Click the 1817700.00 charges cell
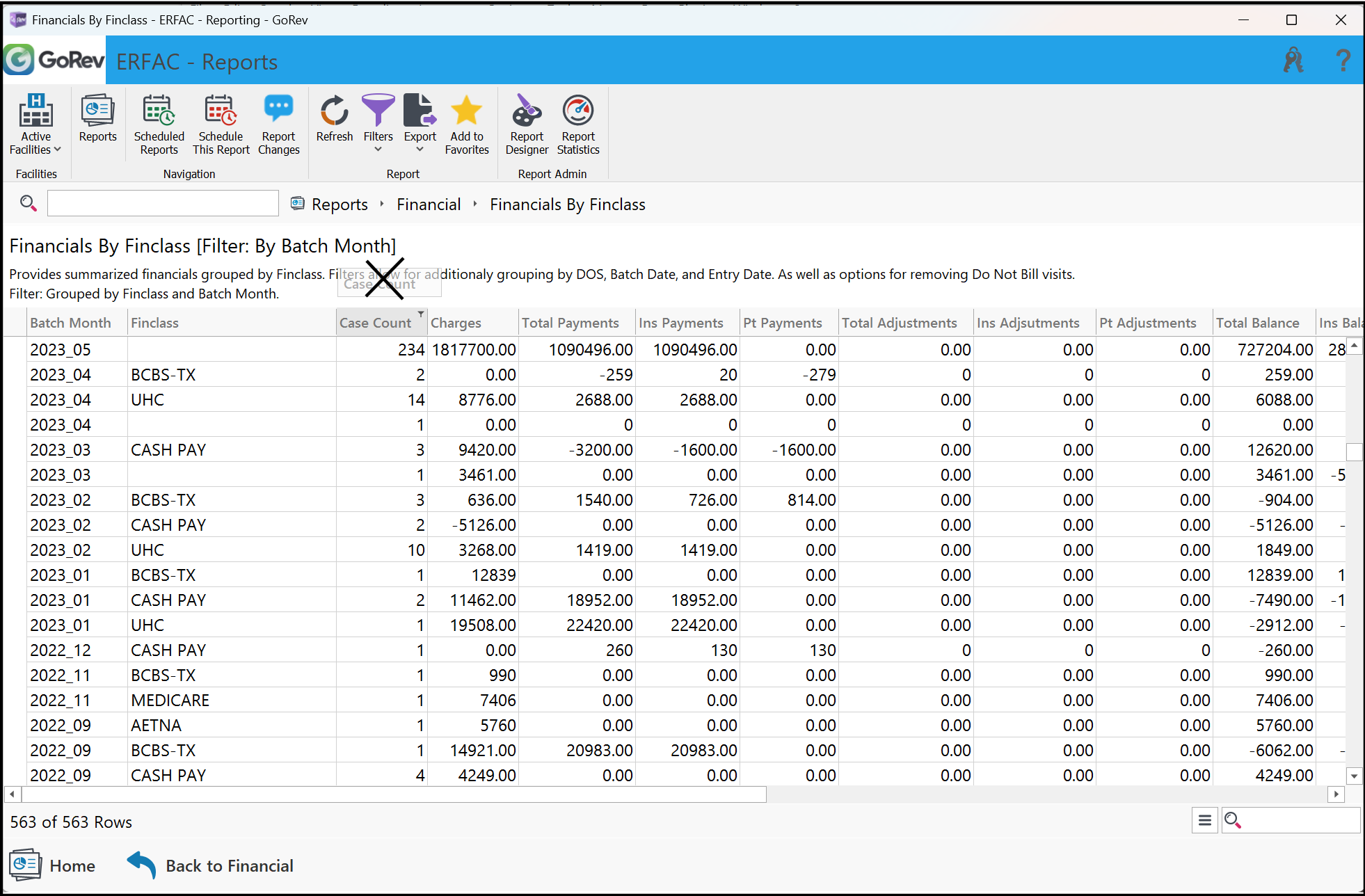The width and height of the screenshot is (1365, 896). pyautogui.click(x=473, y=349)
